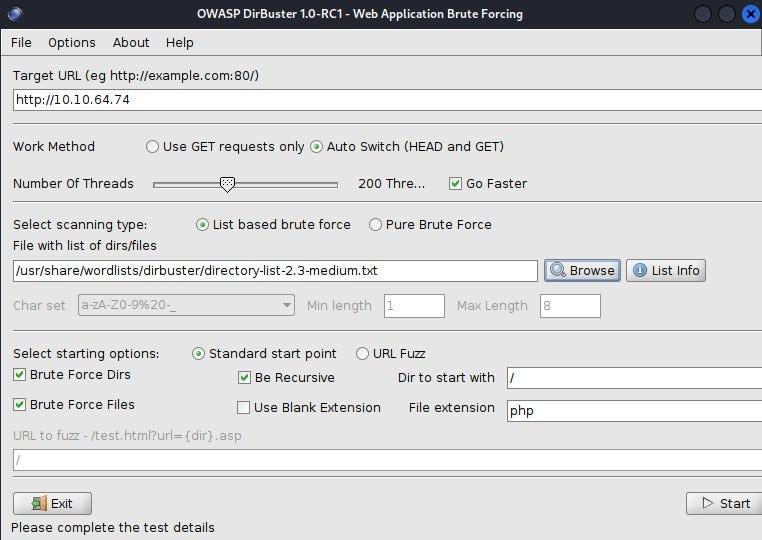
Task: Toggle the Be Recursive checkbox
Action: pyautogui.click(x=245, y=378)
